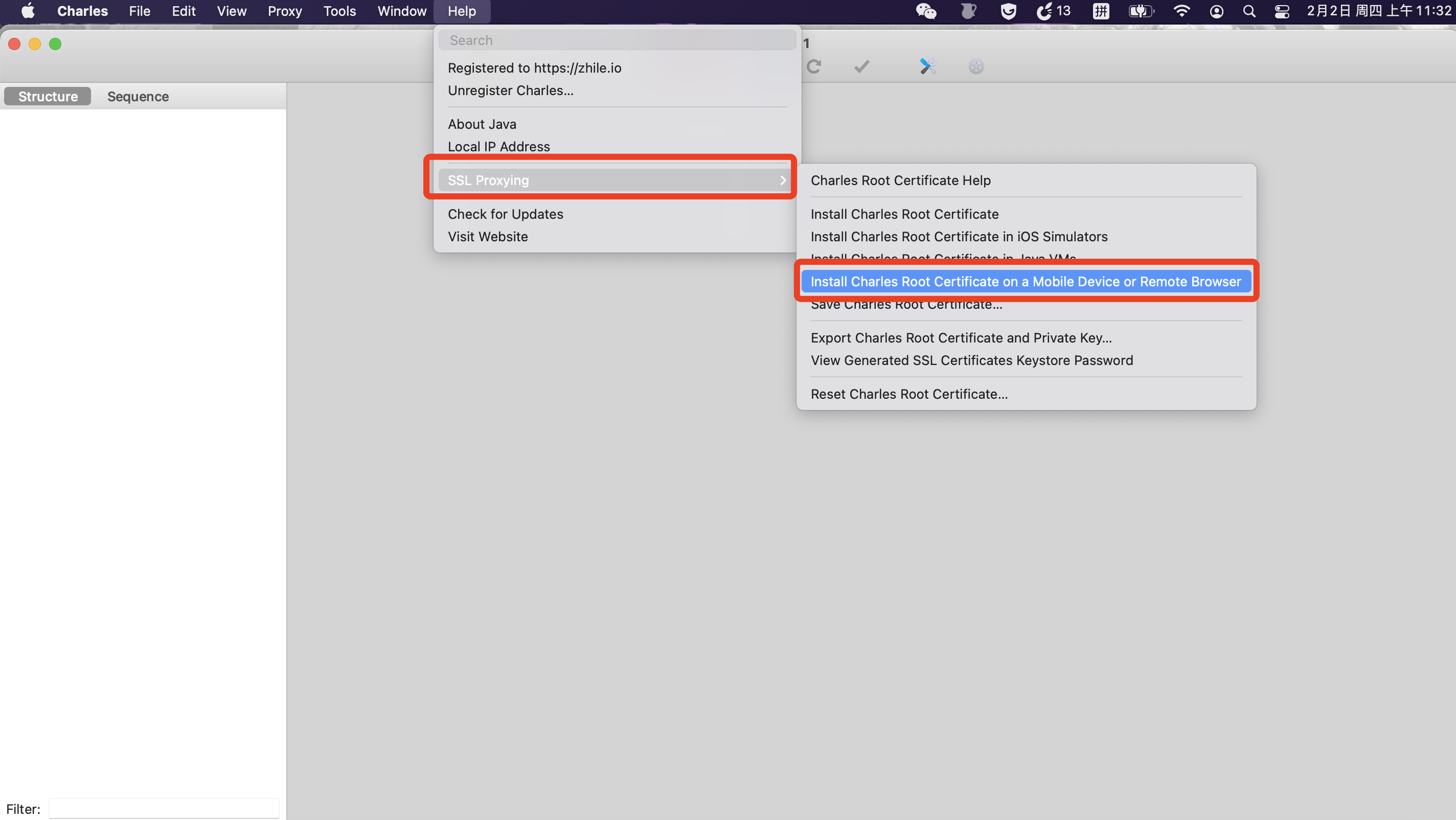
Task: Open the Tools menu in the menu bar
Action: (x=339, y=11)
